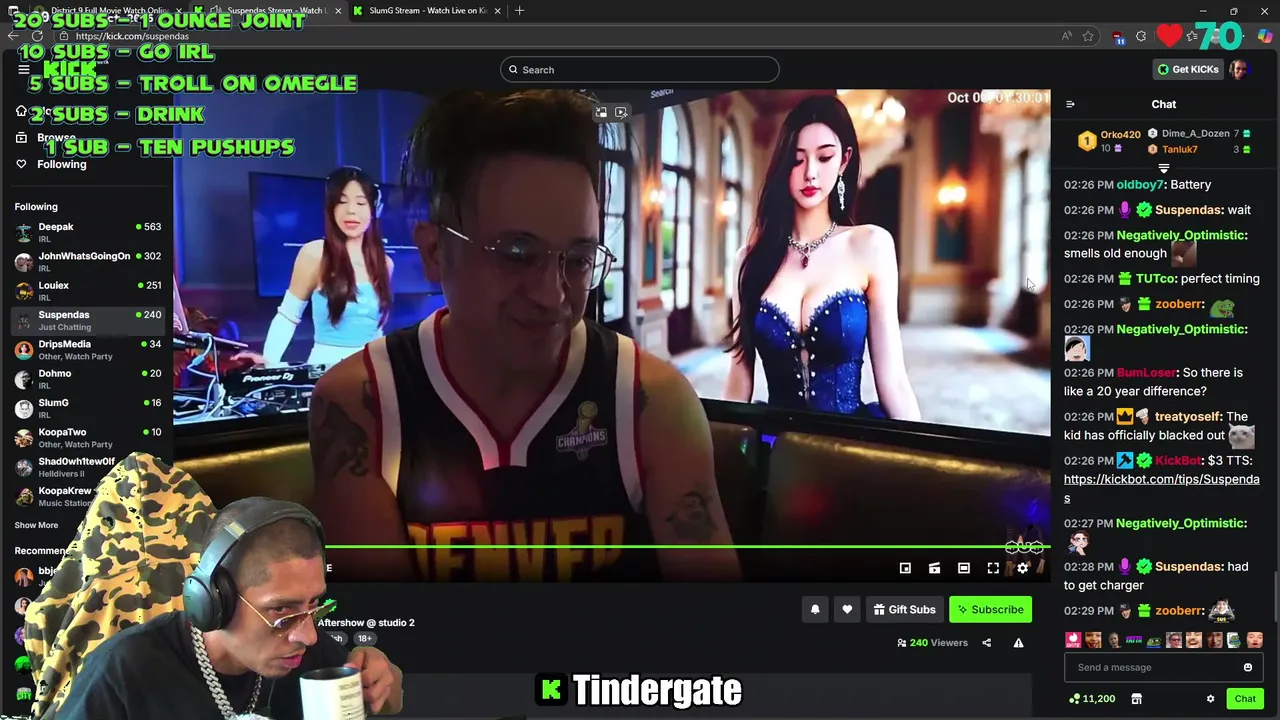Collapse the chat panel arrow icon
Viewport: 1280px width, 720px height.
[1070, 104]
